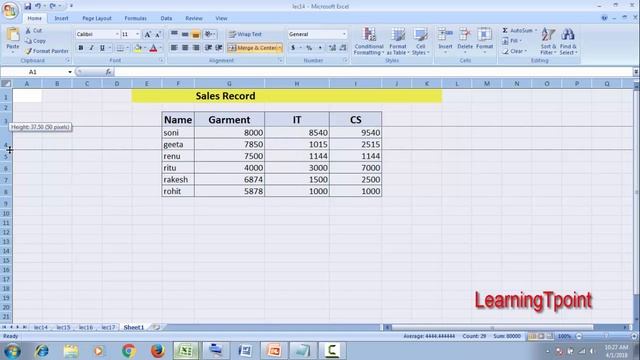640x360 pixels.
Task: Toggle Top Align vertical alignment
Action: point(174,34)
